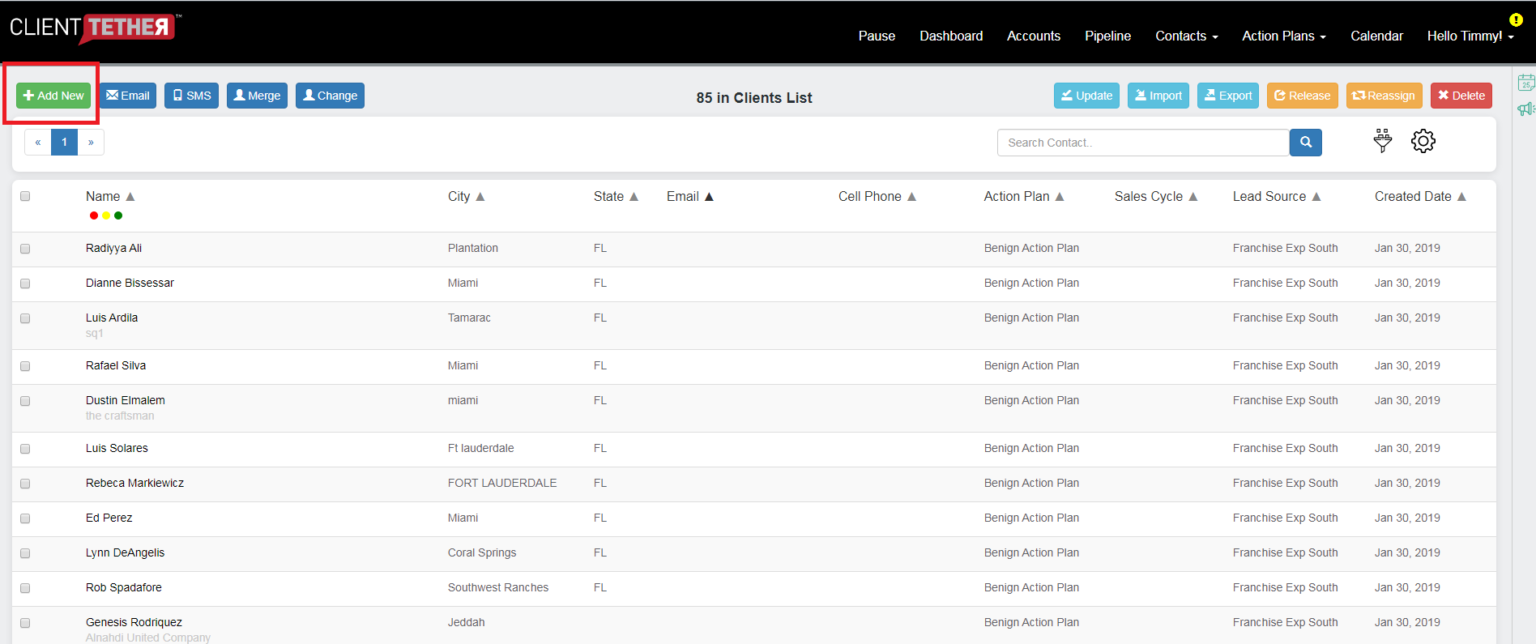
Task: Click the Reassign button
Action: pyautogui.click(x=1384, y=95)
